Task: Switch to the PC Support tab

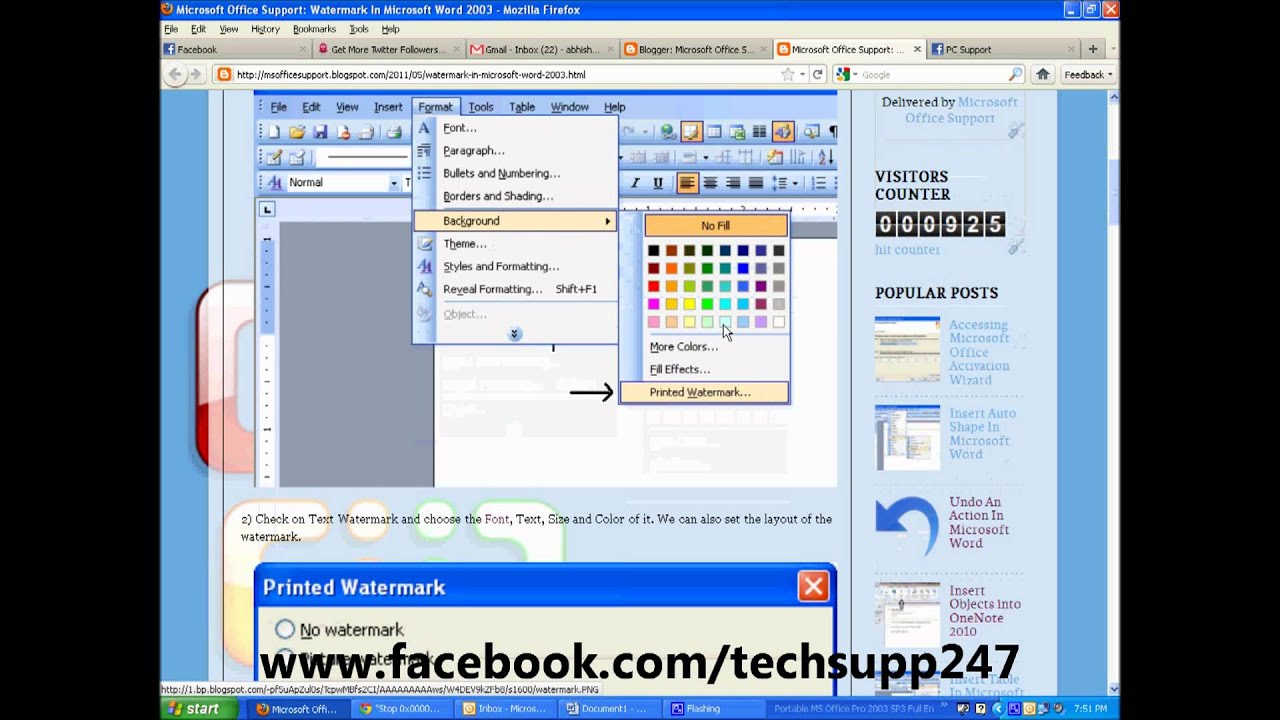Action: (1004, 49)
